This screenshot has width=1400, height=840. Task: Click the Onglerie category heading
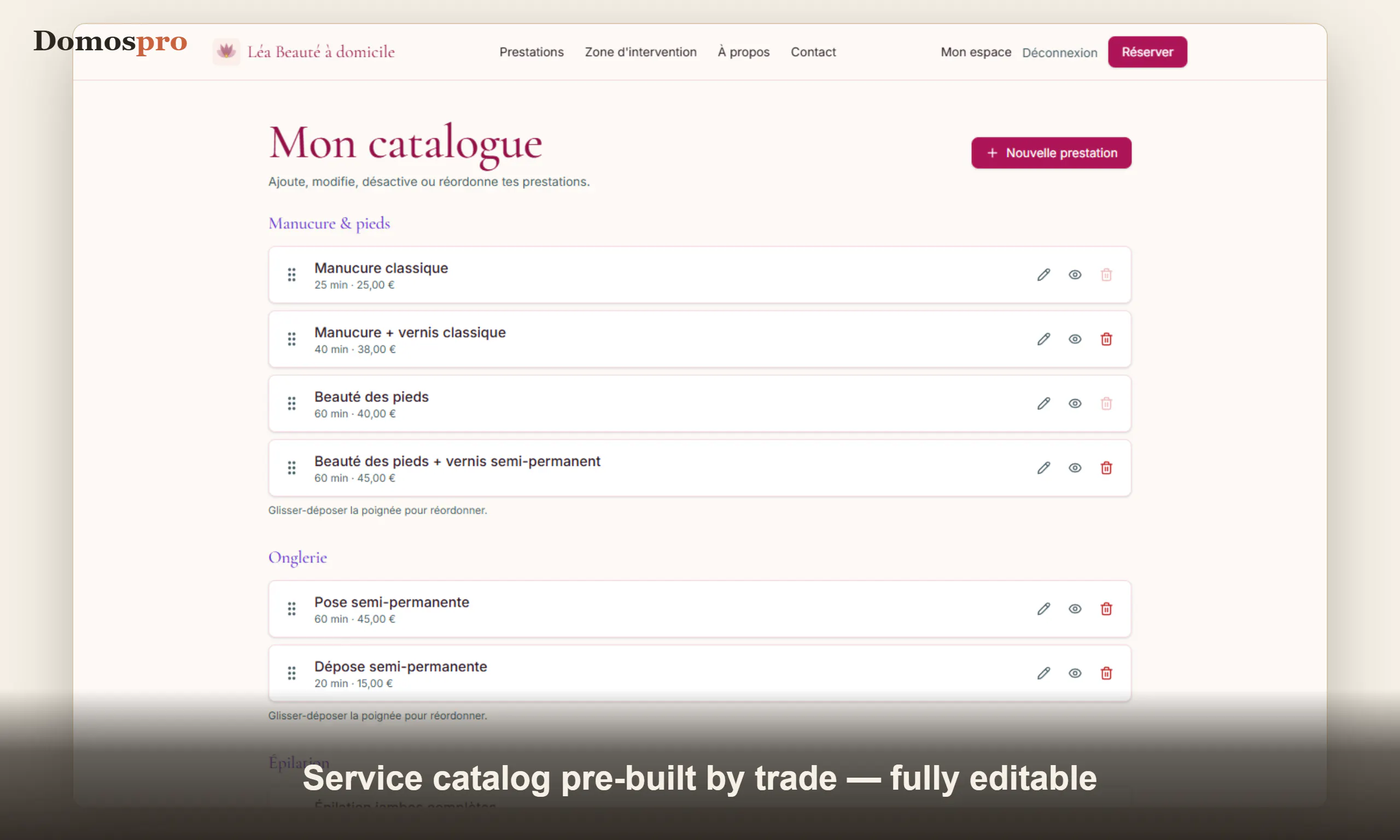297,558
